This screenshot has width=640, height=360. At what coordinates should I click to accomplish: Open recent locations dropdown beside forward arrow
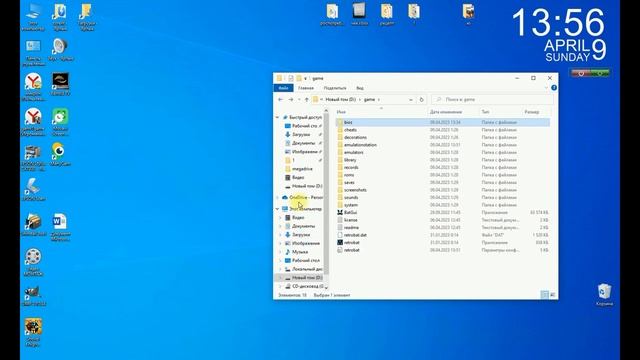coord(299,100)
